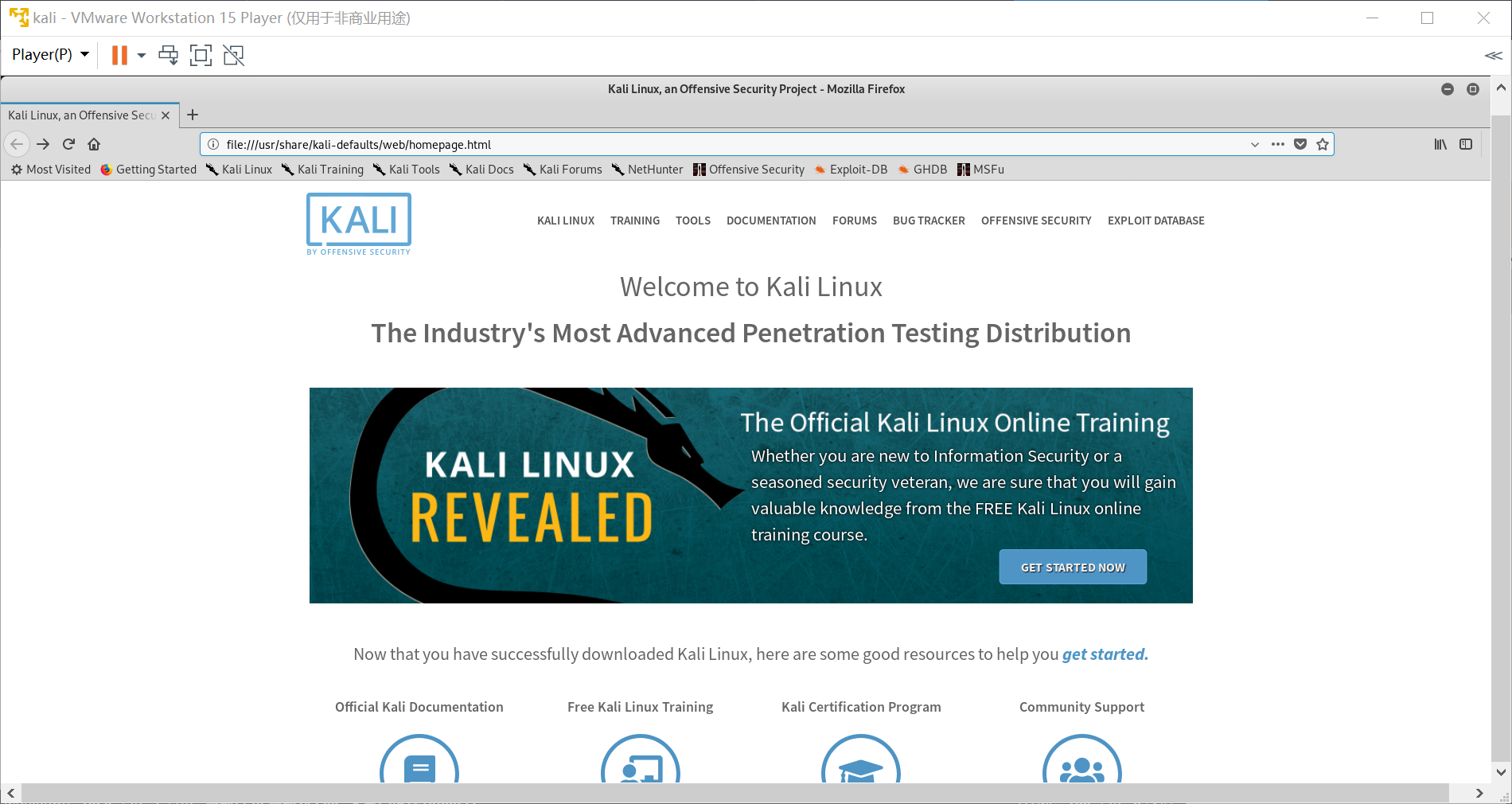Follow the 'get started.' link
Image resolution: width=1512 pixels, height=804 pixels.
pos(1105,654)
